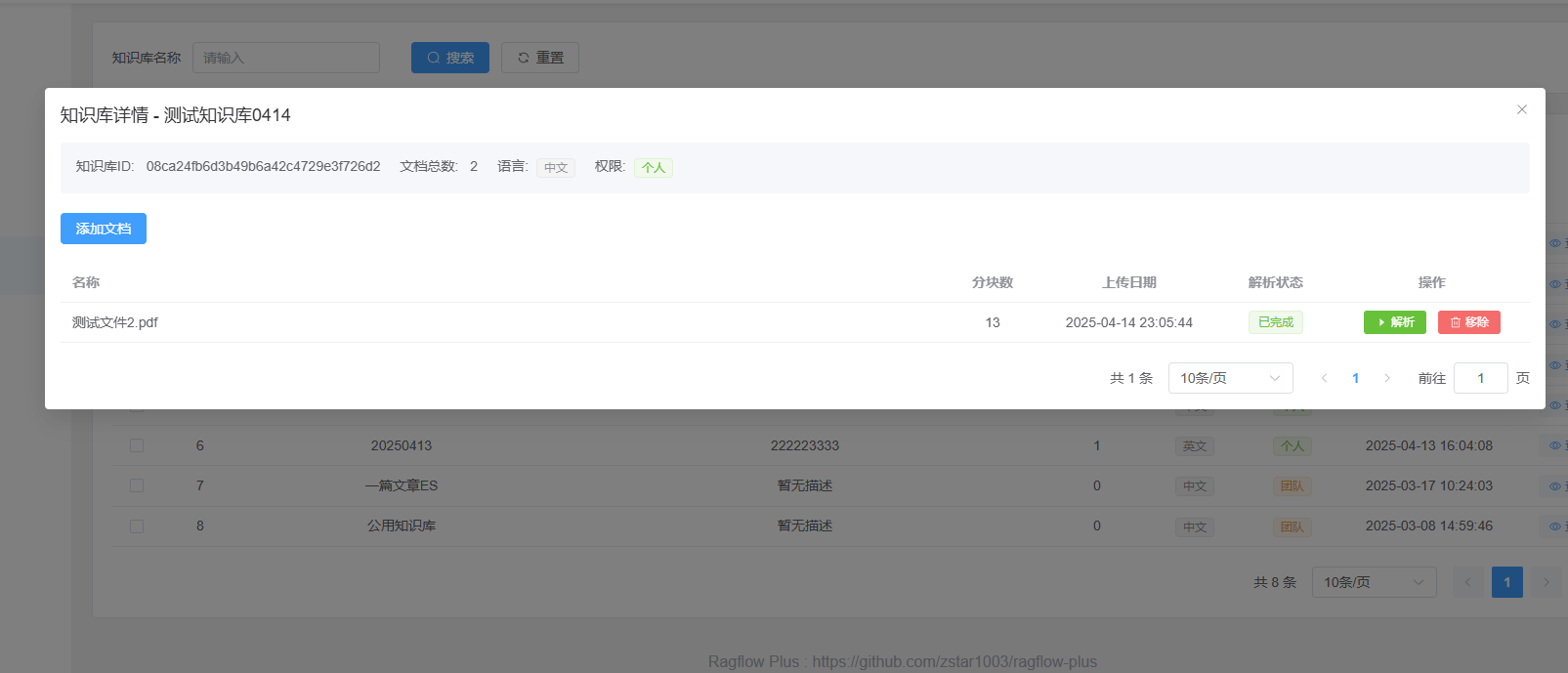The height and width of the screenshot is (673, 1568).
Task: Click knowledge base name 公用知识库
Action: [402, 526]
